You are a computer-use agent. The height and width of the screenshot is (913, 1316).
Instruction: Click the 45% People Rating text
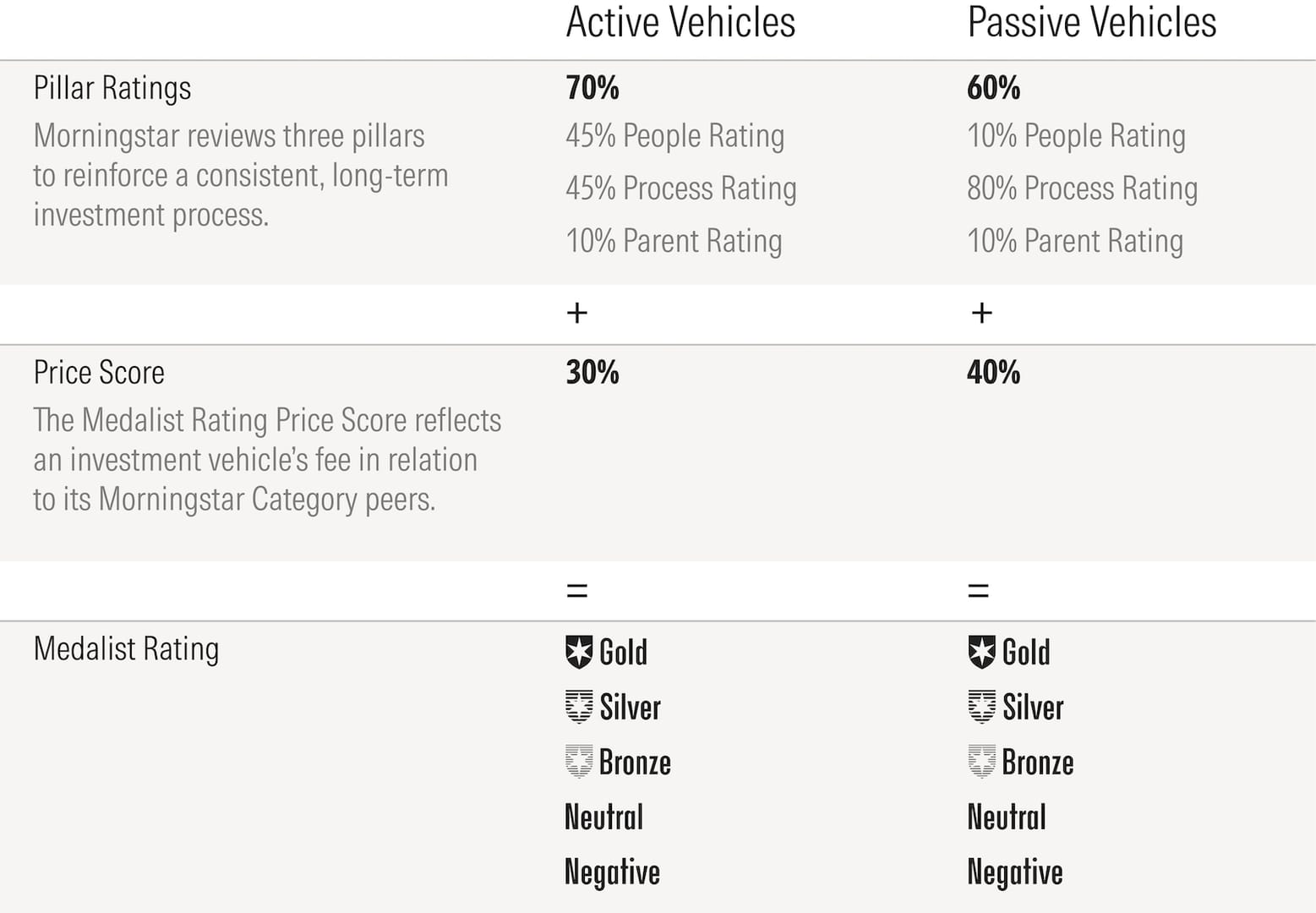[674, 136]
